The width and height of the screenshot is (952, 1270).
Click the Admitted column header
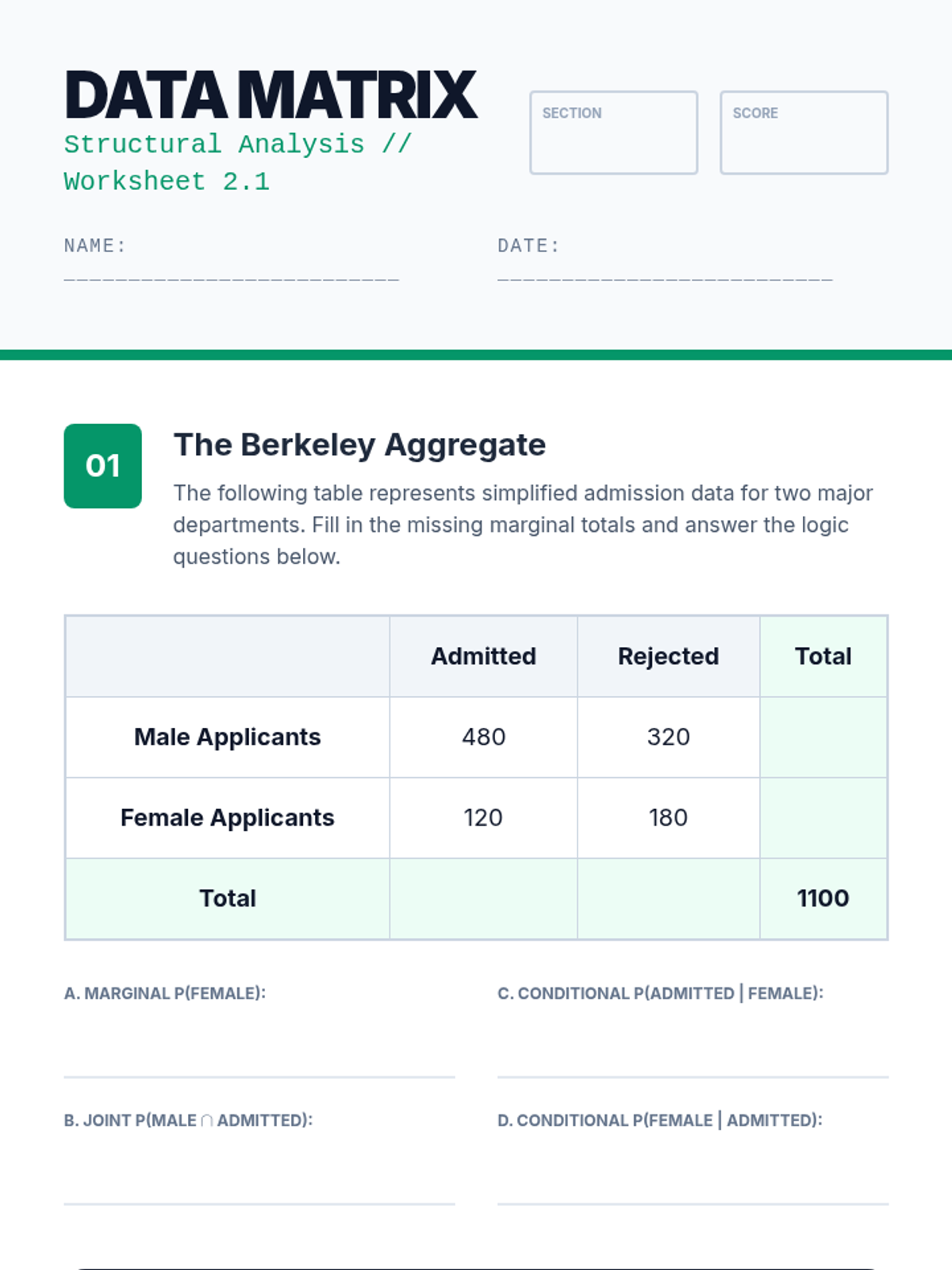pos(483,656)
